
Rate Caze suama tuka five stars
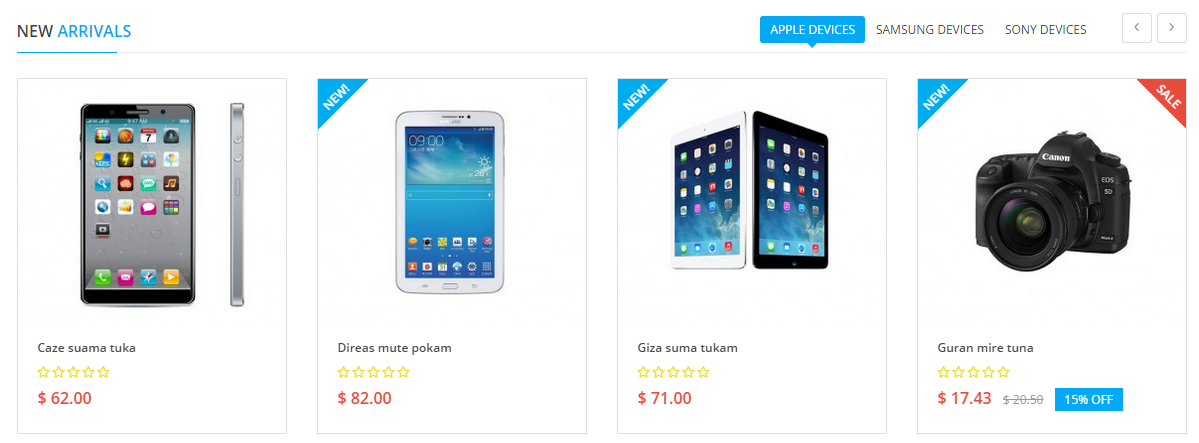(103, 373)
